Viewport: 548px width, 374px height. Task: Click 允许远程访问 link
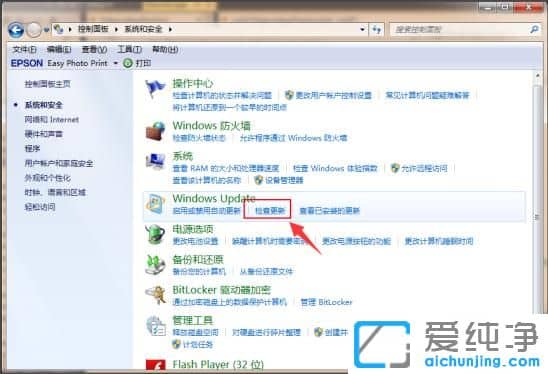point(424,168)
